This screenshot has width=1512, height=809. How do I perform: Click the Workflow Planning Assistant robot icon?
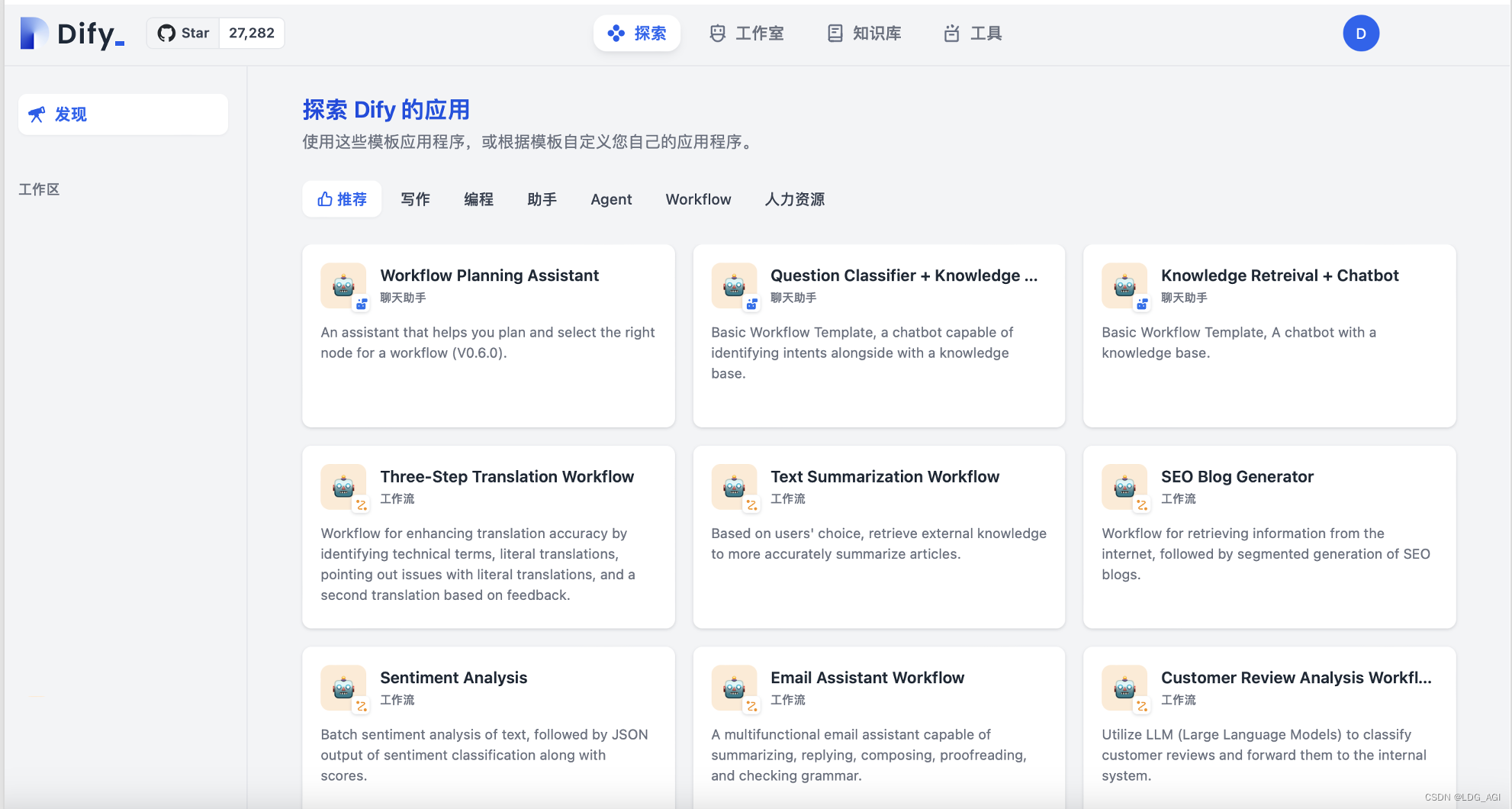point(343,285)
